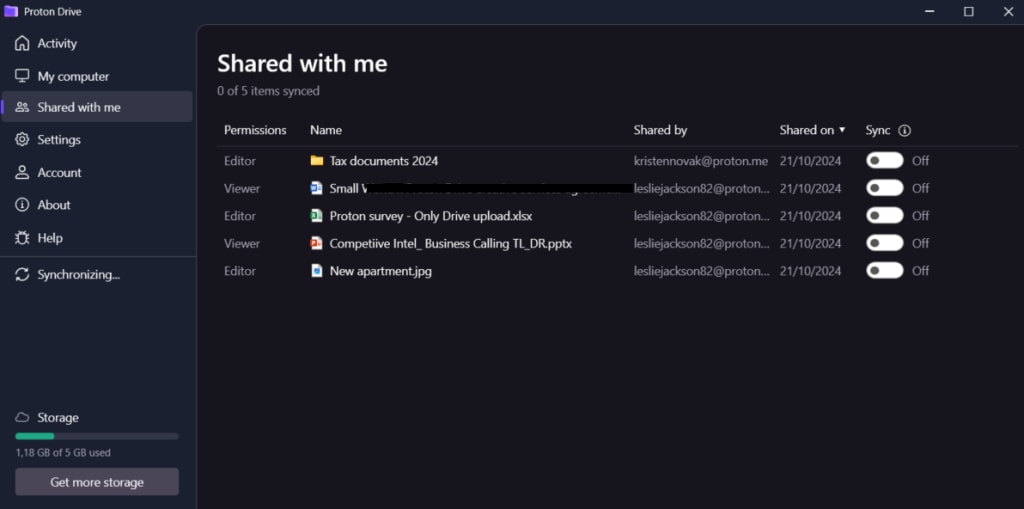Click the Storage label in sidebar
1024x509 pixels.
tap(58, 417)
